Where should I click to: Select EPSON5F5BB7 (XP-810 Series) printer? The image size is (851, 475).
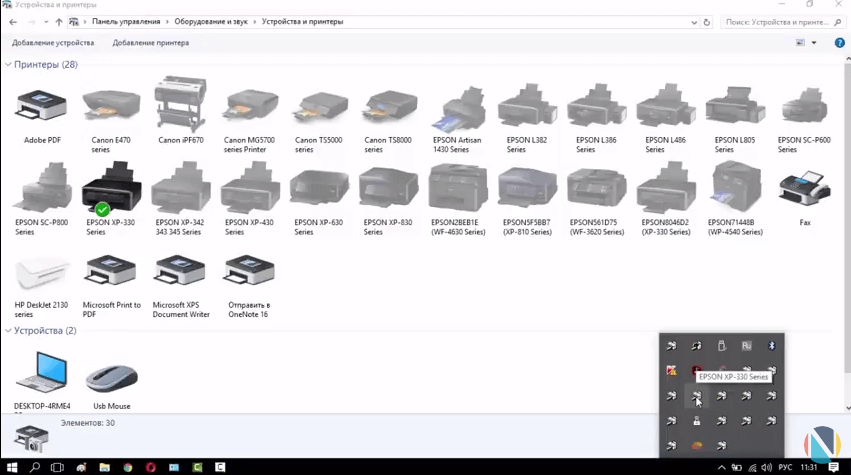(527, 200)
